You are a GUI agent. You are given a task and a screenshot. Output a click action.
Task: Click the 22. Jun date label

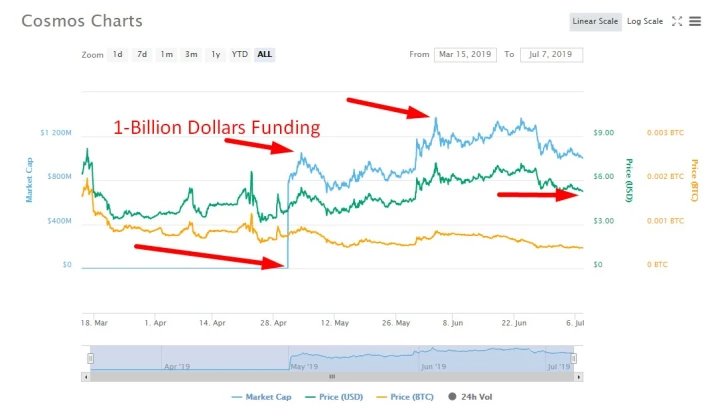click(514, 323)
